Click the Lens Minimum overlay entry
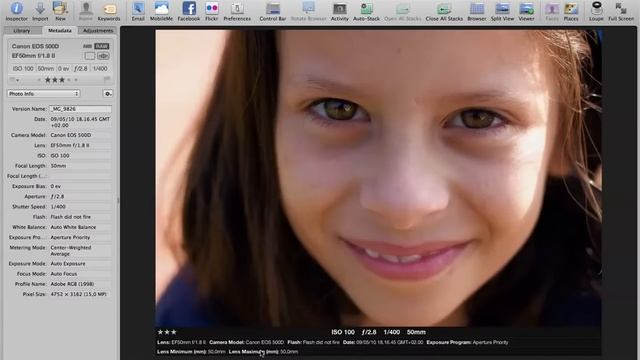This screenshot has width=640, height=360. 191,352
